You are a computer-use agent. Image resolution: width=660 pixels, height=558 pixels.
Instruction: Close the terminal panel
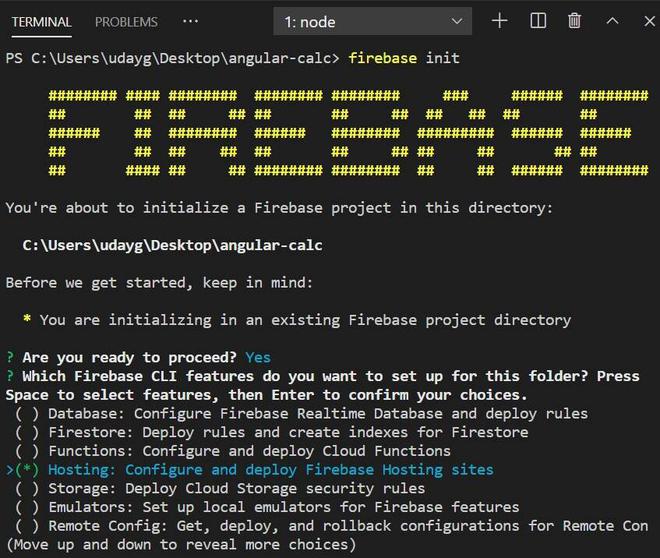click(649, 21)
